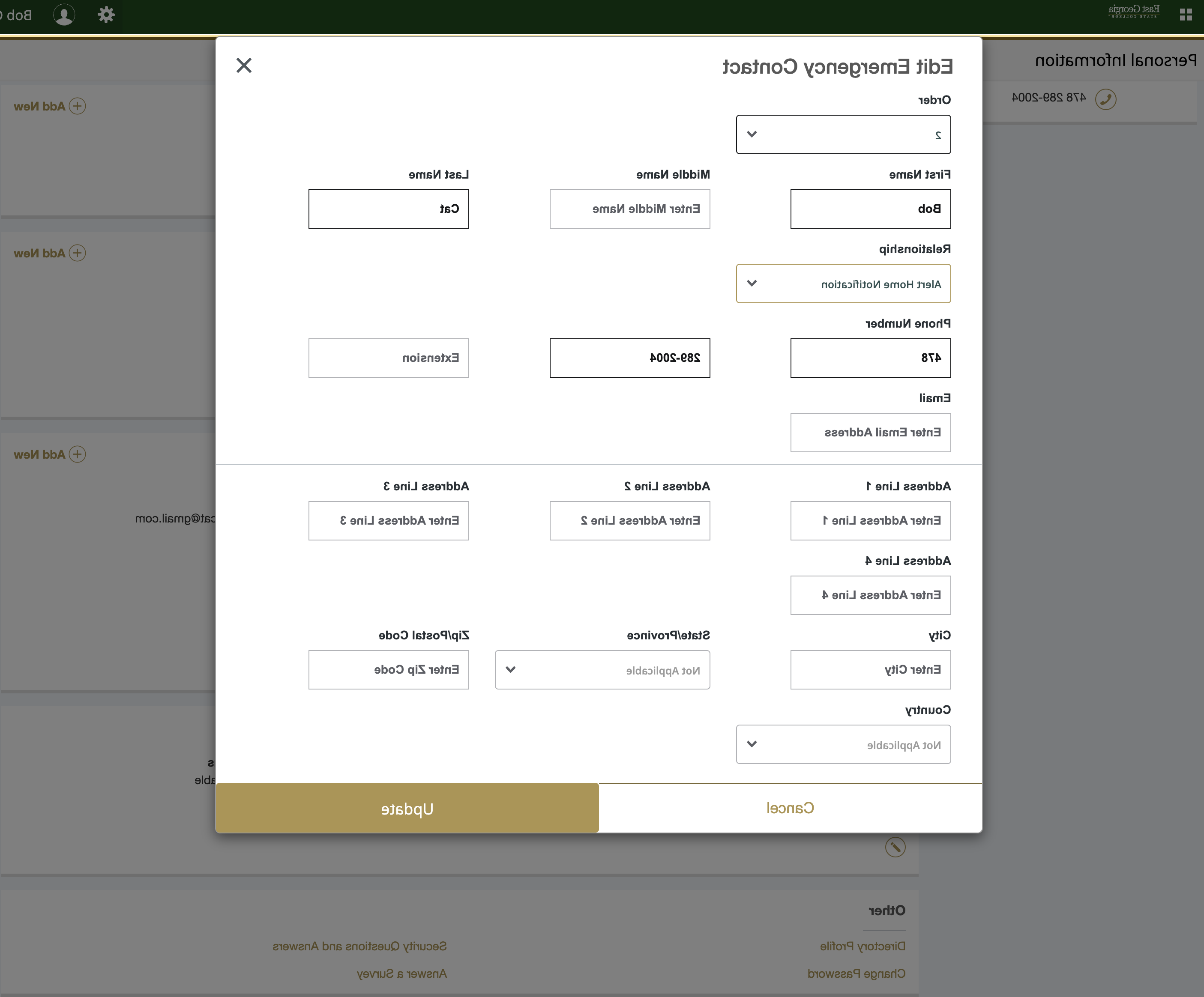1204x997 pixels.
Task: Click the Update button
Action: (407, 808)
